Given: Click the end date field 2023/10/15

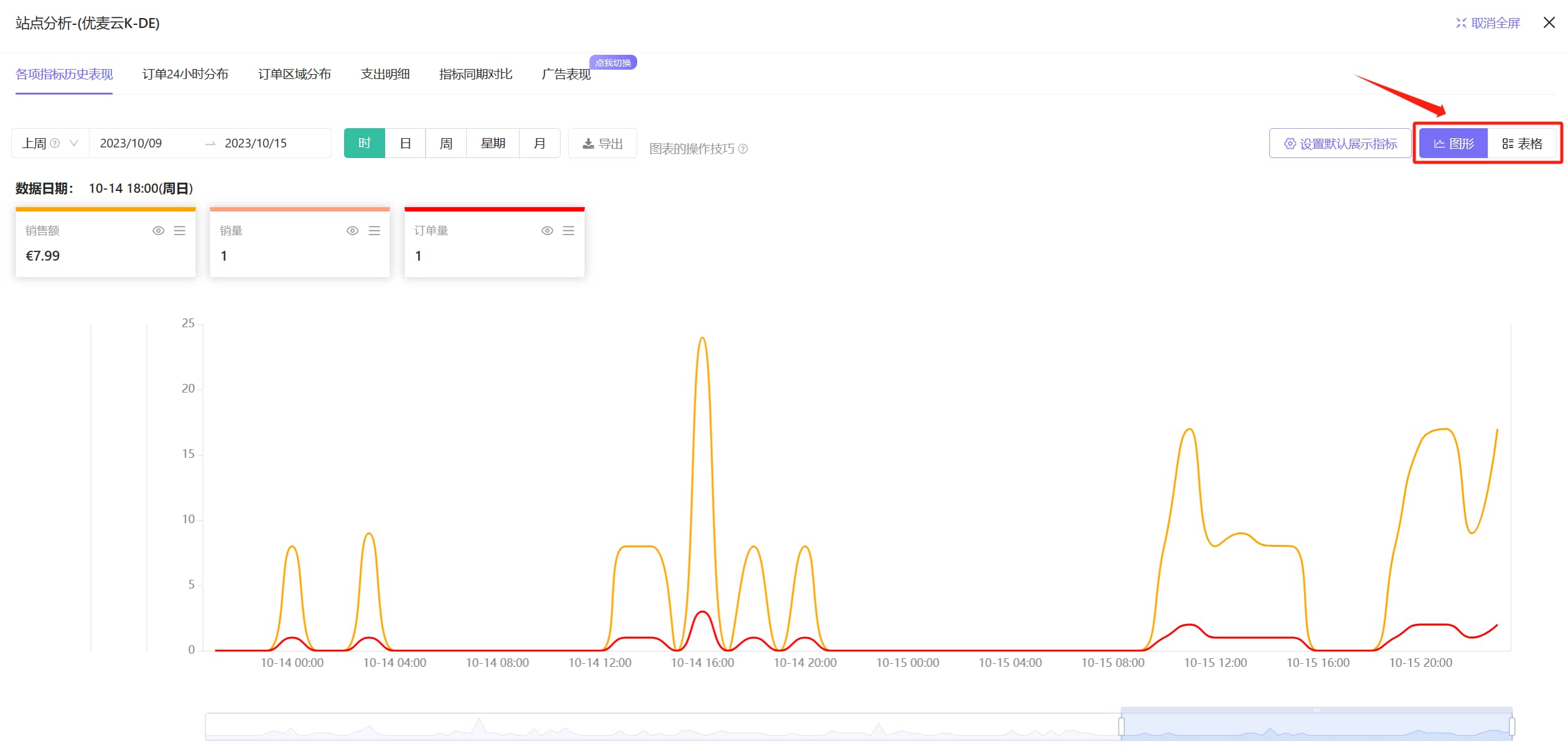Looking at the screenshot, I should tap(256, 144).
